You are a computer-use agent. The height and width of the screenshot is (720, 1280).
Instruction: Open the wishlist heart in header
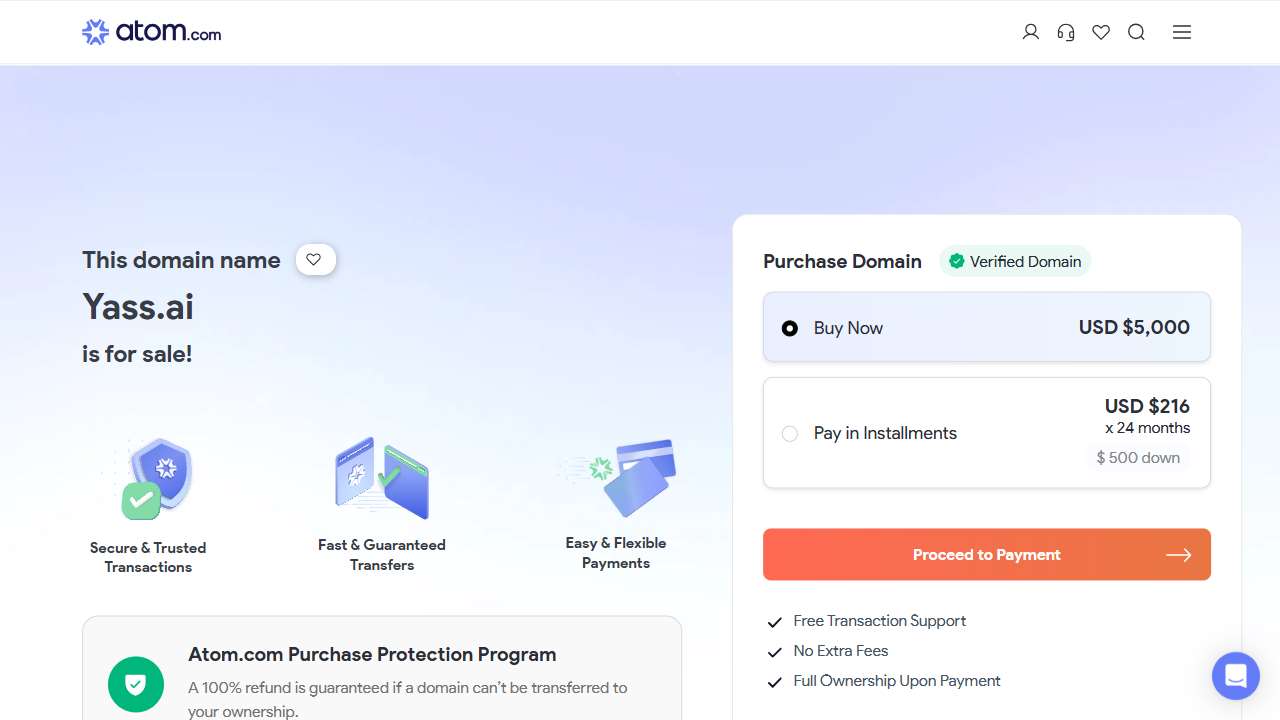1101,32
